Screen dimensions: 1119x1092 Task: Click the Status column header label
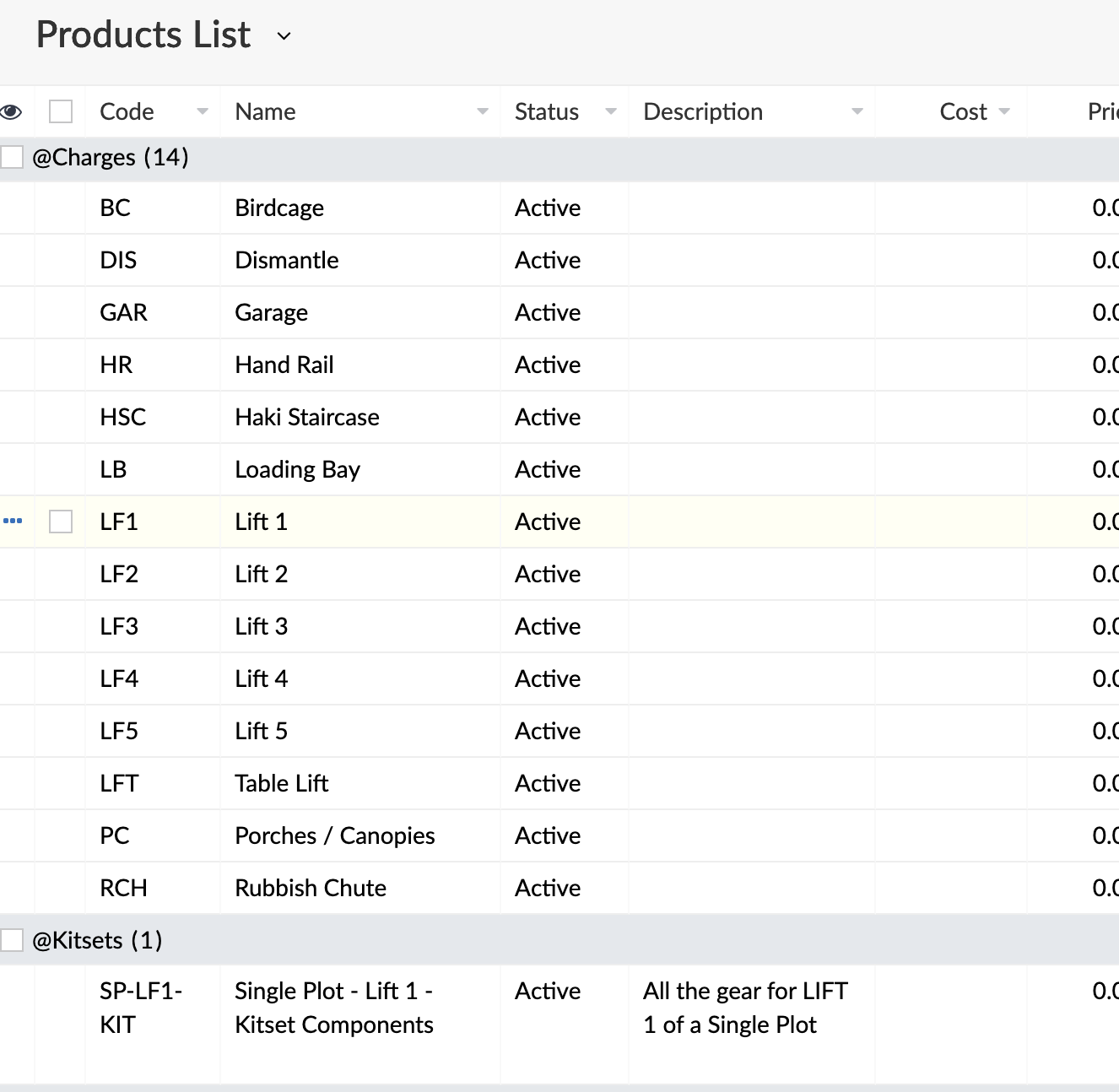pyautogui.click(x=547, y=111)
